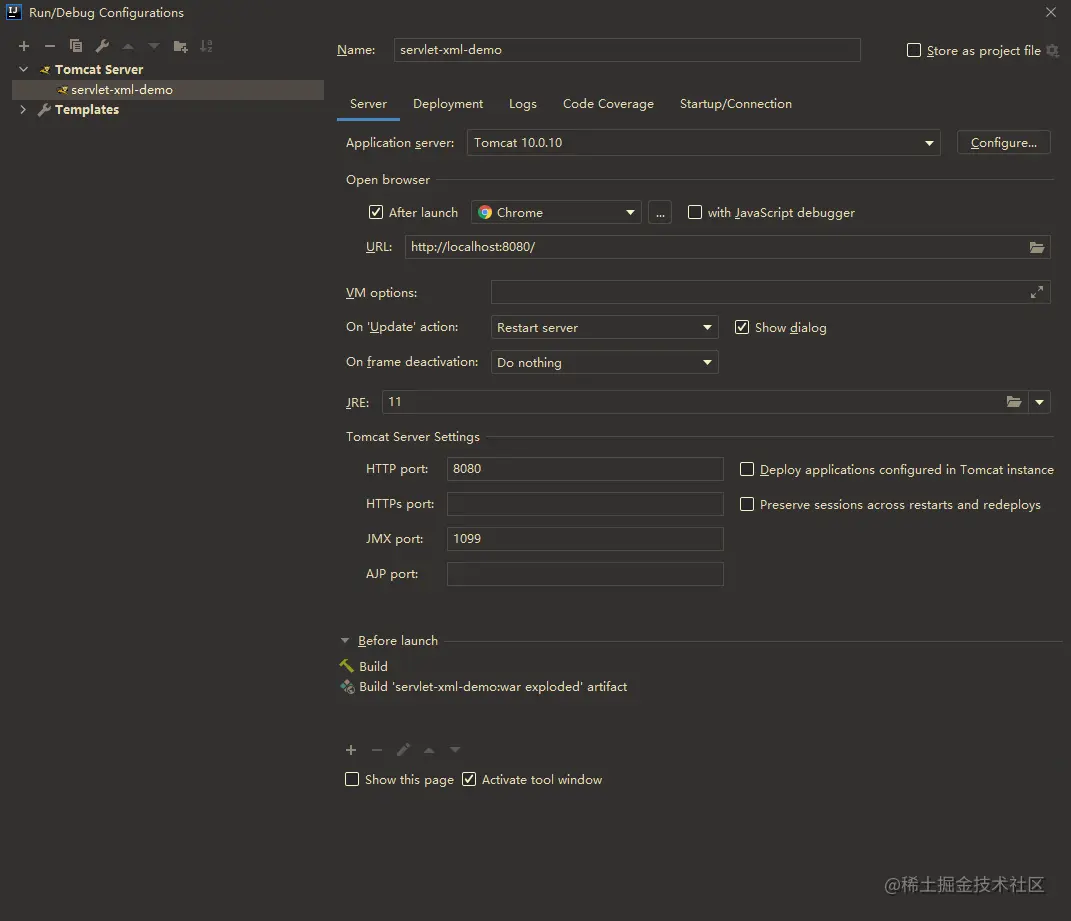Uncheck After launch in Open browser
1071x921 pixels.
tap(376, 212)
